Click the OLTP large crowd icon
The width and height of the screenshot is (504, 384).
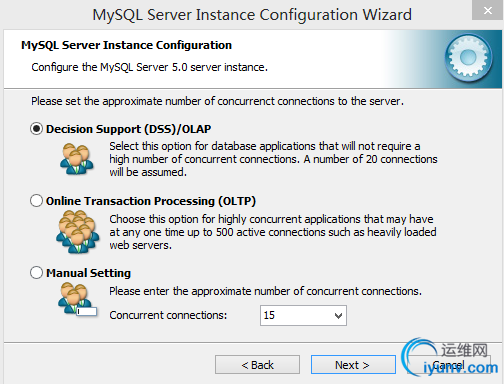78,232
